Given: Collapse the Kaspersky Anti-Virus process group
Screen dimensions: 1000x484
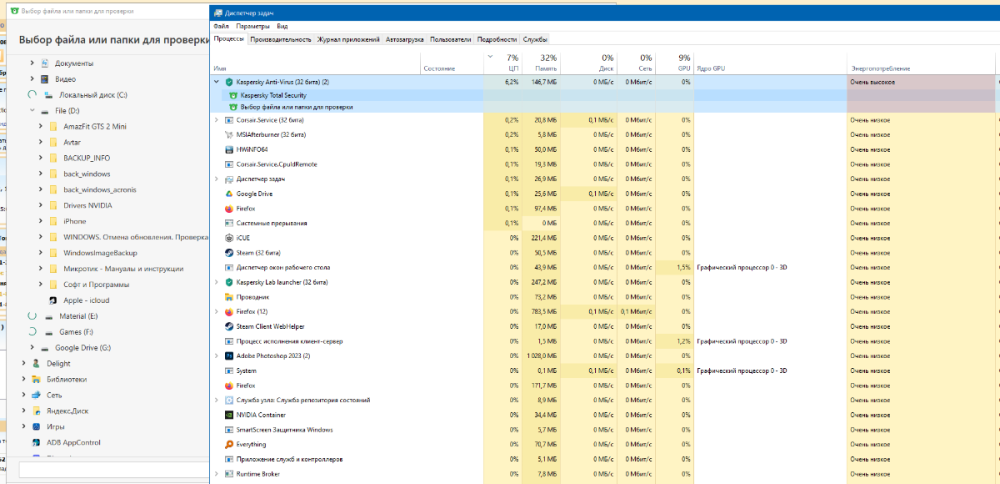Looking at the screenshot, I should pyautogui.click(x=217, y=82).
